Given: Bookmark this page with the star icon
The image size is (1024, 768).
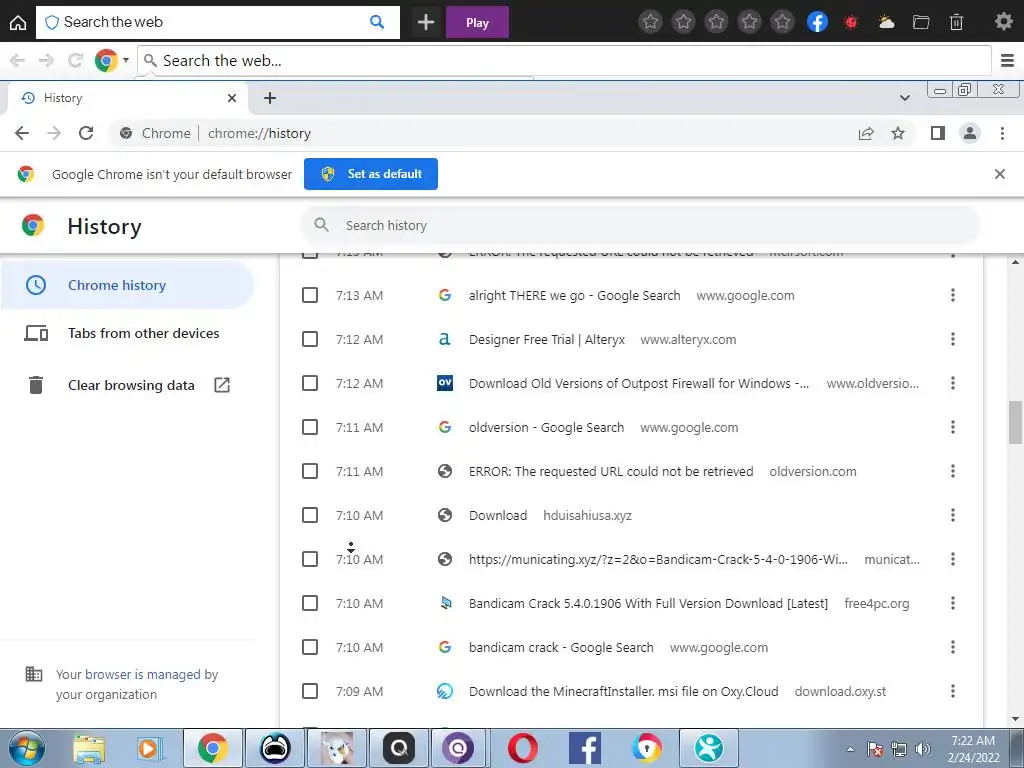Looking at the screenshot, I should (898, 133).
